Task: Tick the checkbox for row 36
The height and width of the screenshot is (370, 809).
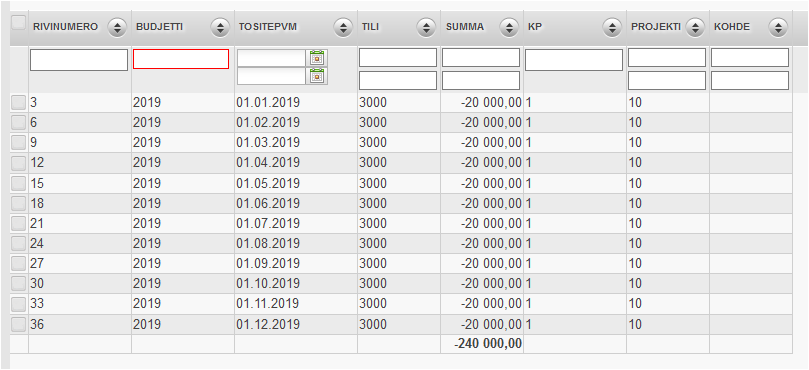Action: click(x=19, y=325)
